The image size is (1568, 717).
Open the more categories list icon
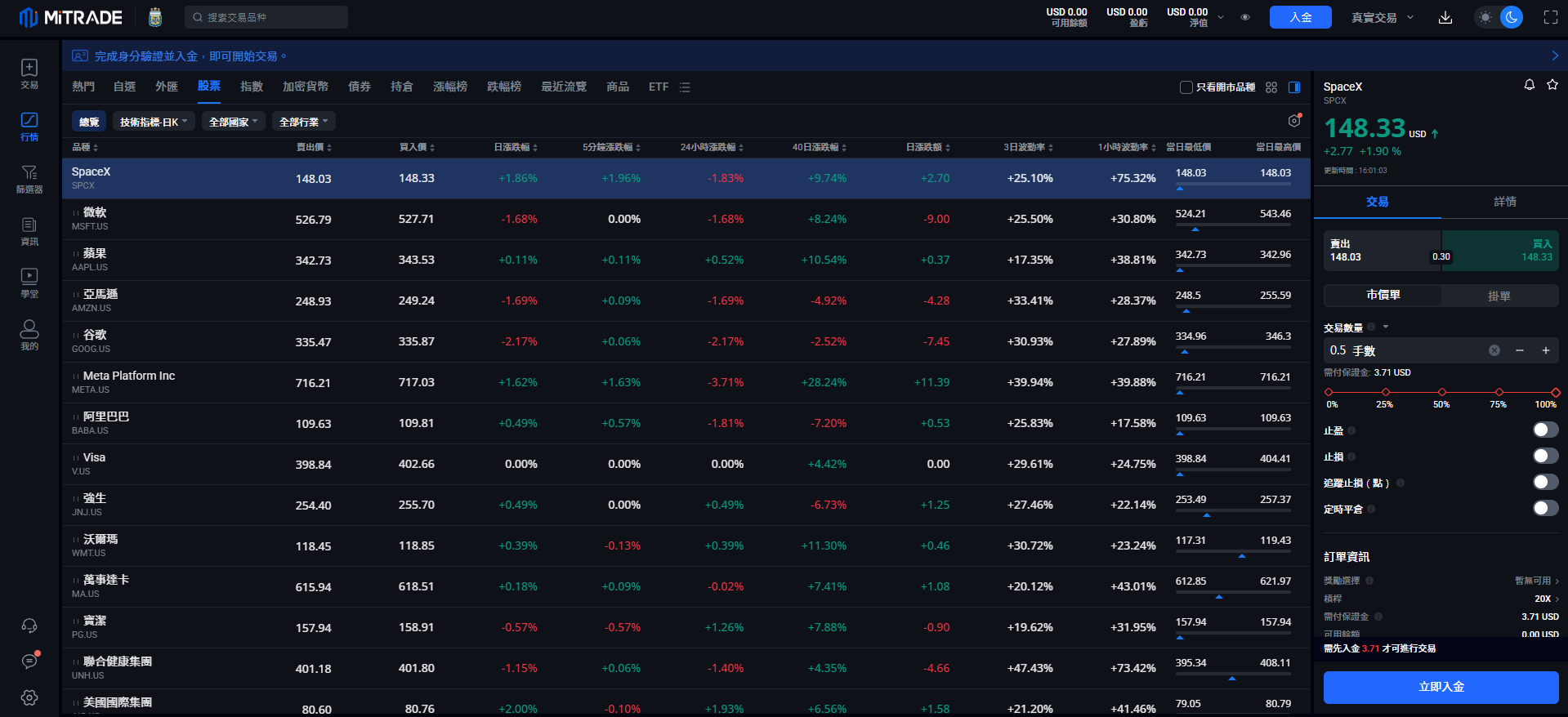pos(685,87)
